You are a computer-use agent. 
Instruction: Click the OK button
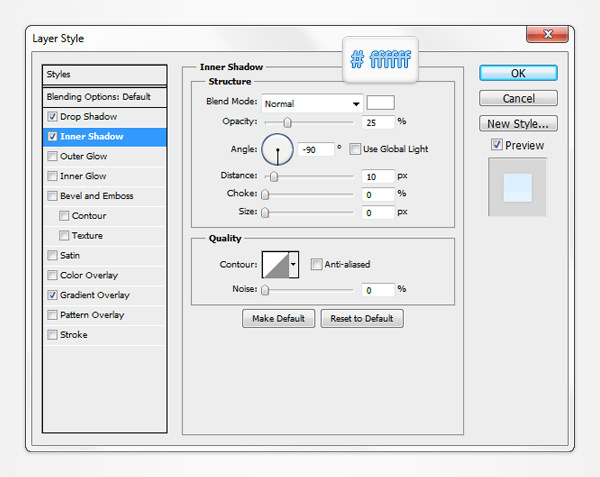[x=517, y=73]
